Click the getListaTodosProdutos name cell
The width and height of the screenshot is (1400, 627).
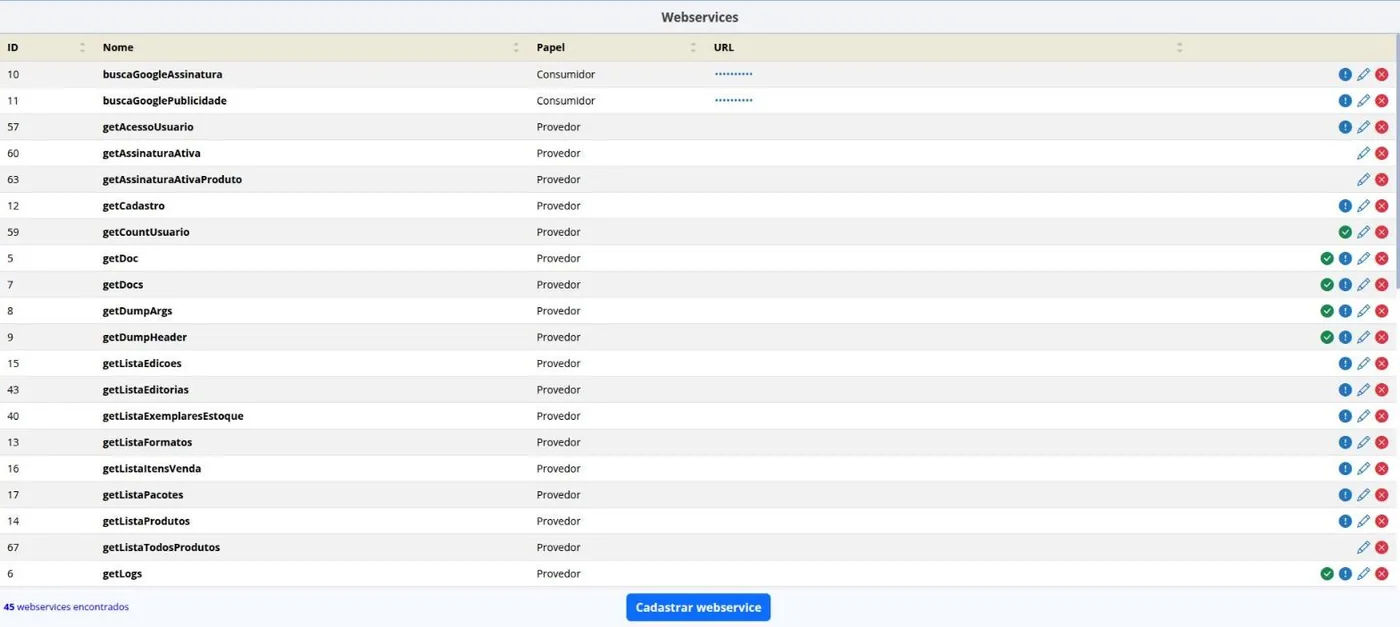click(161, 548)
